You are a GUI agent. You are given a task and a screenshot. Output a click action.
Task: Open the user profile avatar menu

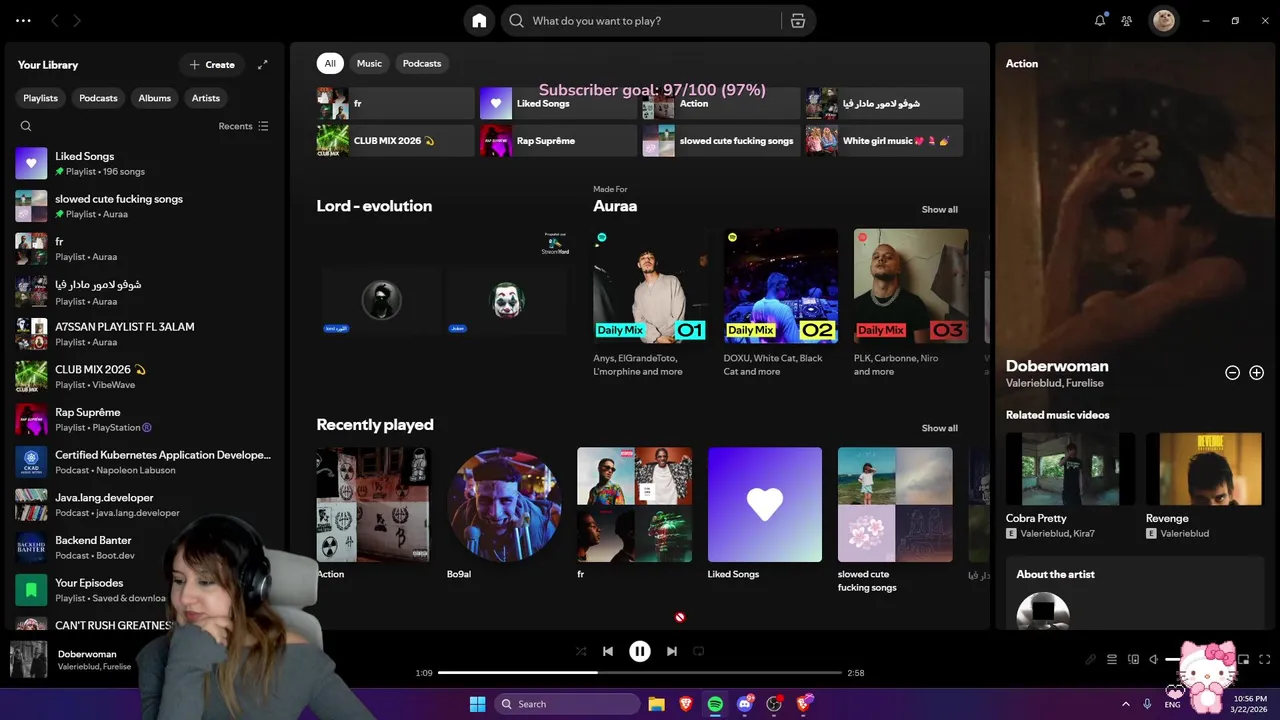click(1163, 20)
